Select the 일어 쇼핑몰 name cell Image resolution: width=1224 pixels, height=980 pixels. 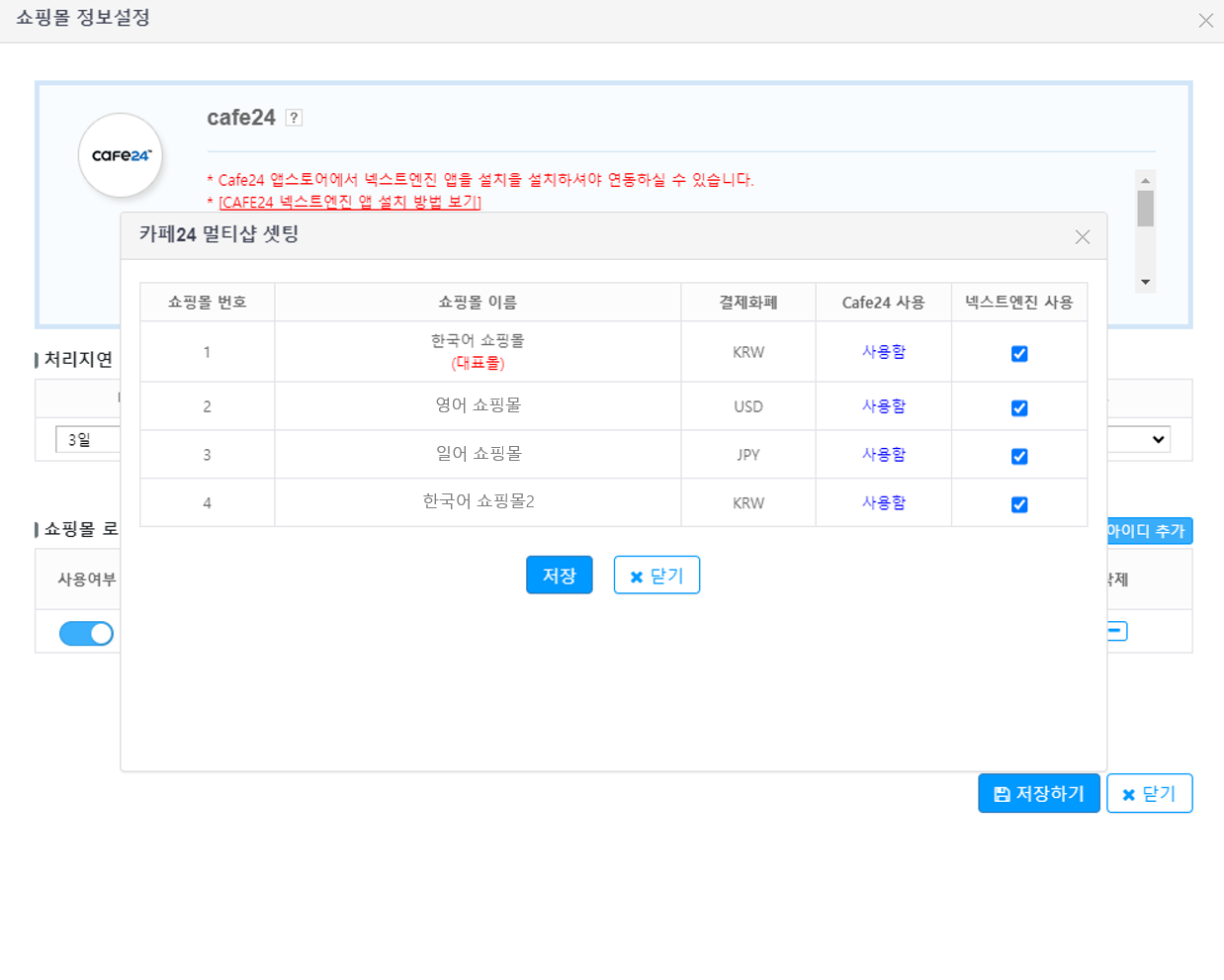[x=478, y=455]
